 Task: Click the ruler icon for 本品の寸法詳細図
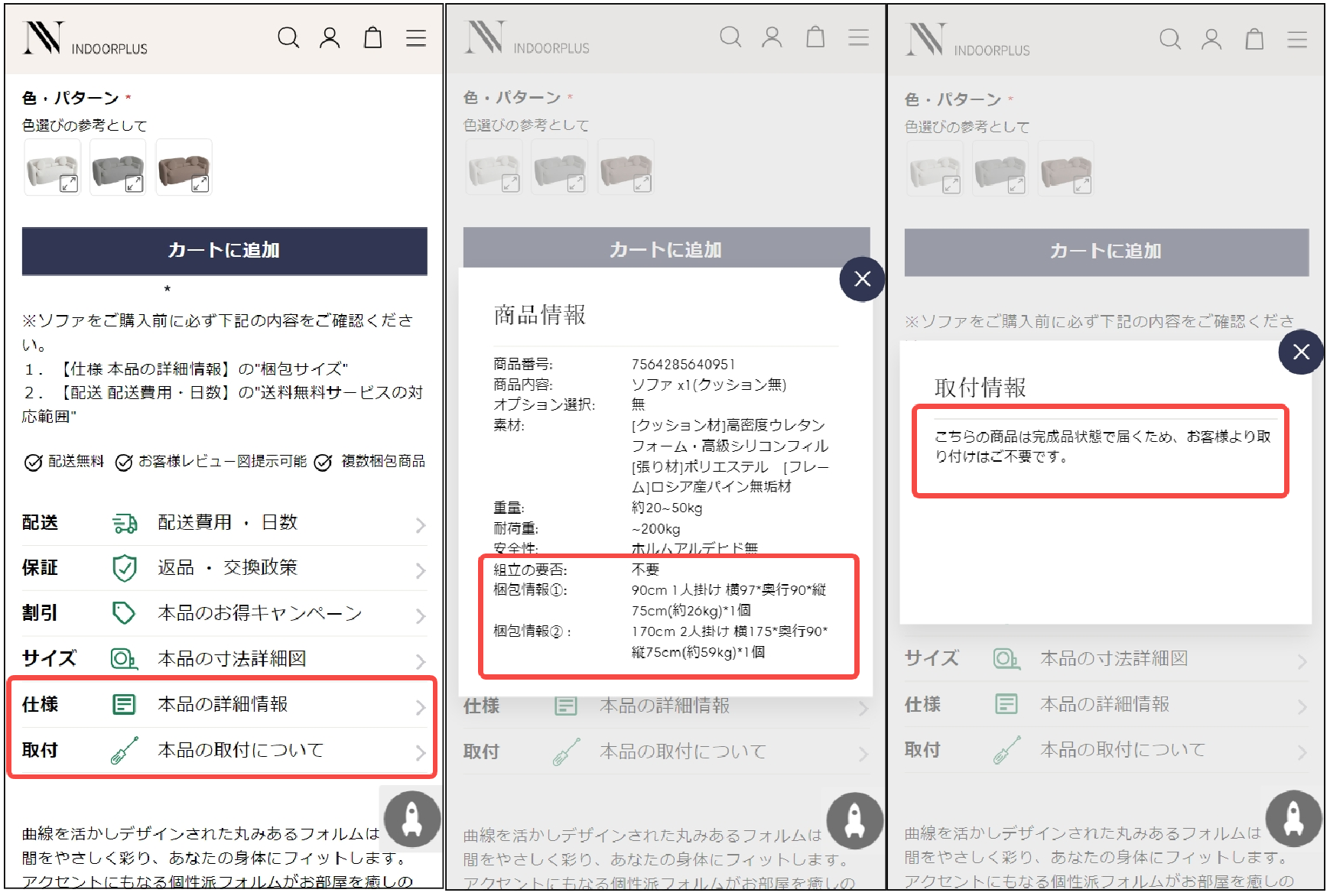(124, 658)
